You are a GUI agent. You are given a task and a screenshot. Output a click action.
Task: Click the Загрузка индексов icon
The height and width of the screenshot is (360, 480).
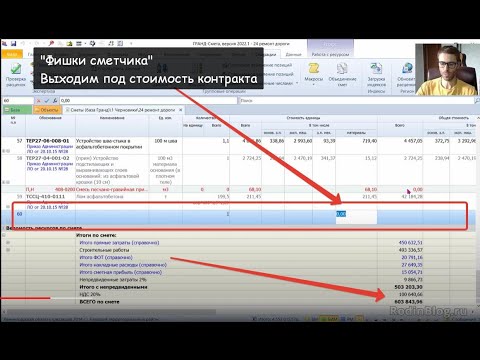click(x=376, y=69)
